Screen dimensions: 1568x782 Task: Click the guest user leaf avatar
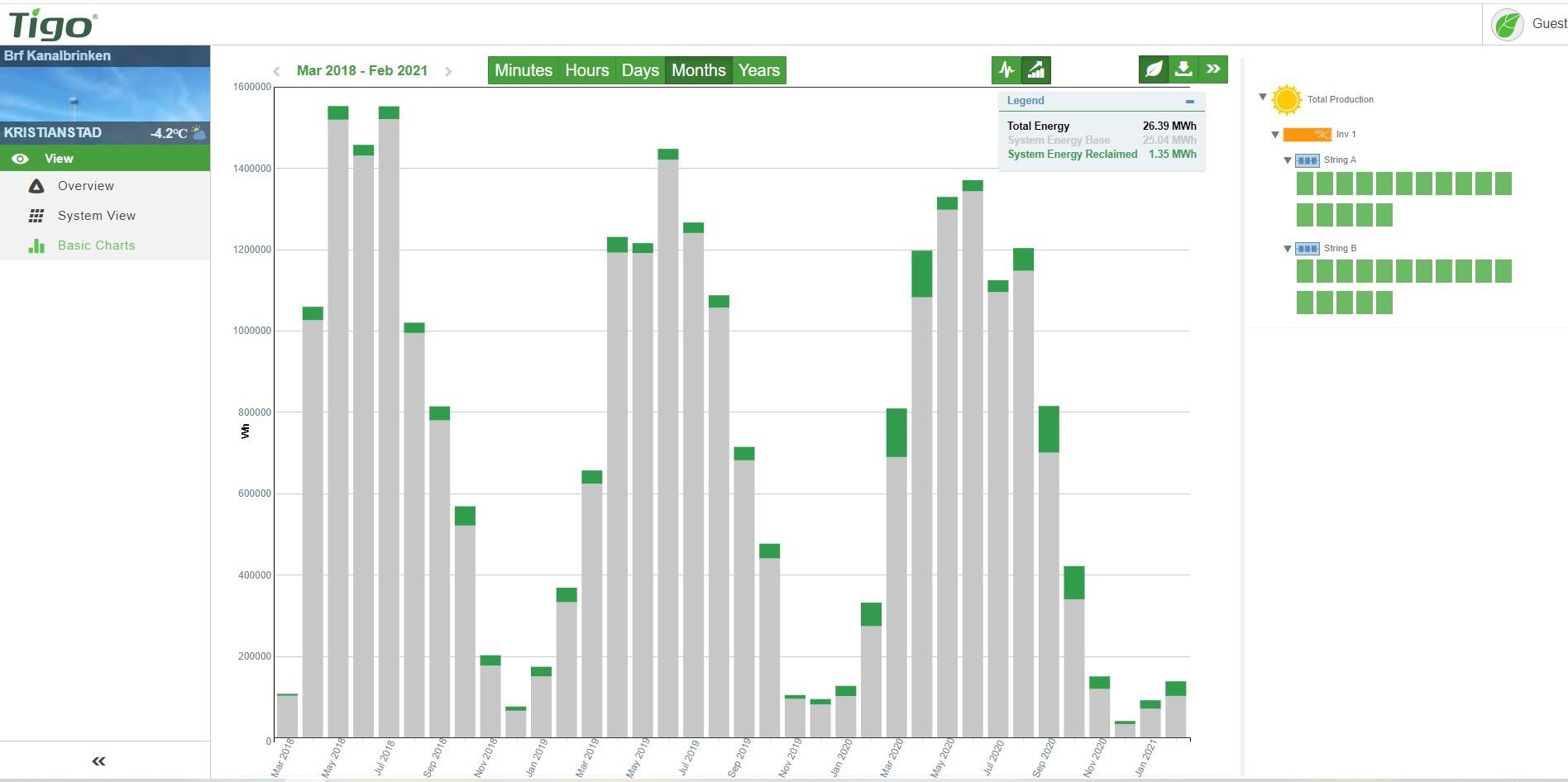pos(1507,24)
